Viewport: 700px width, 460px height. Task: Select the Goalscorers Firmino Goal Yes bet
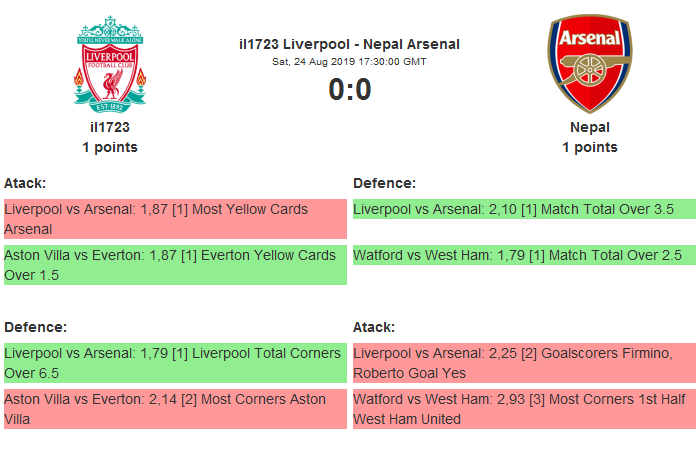pos(525,363)
